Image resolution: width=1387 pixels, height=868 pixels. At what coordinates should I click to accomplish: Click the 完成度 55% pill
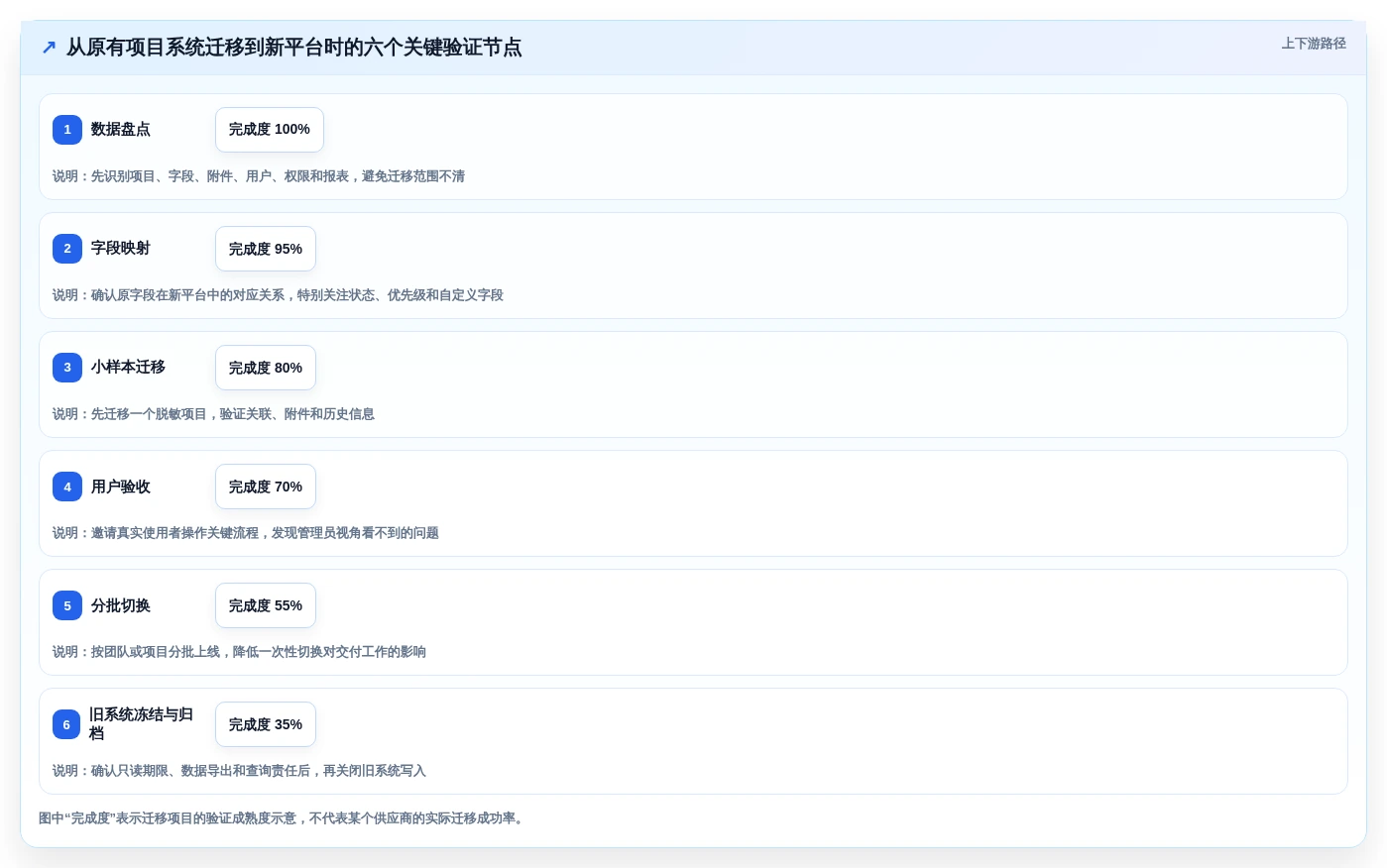tap(266, 605)
